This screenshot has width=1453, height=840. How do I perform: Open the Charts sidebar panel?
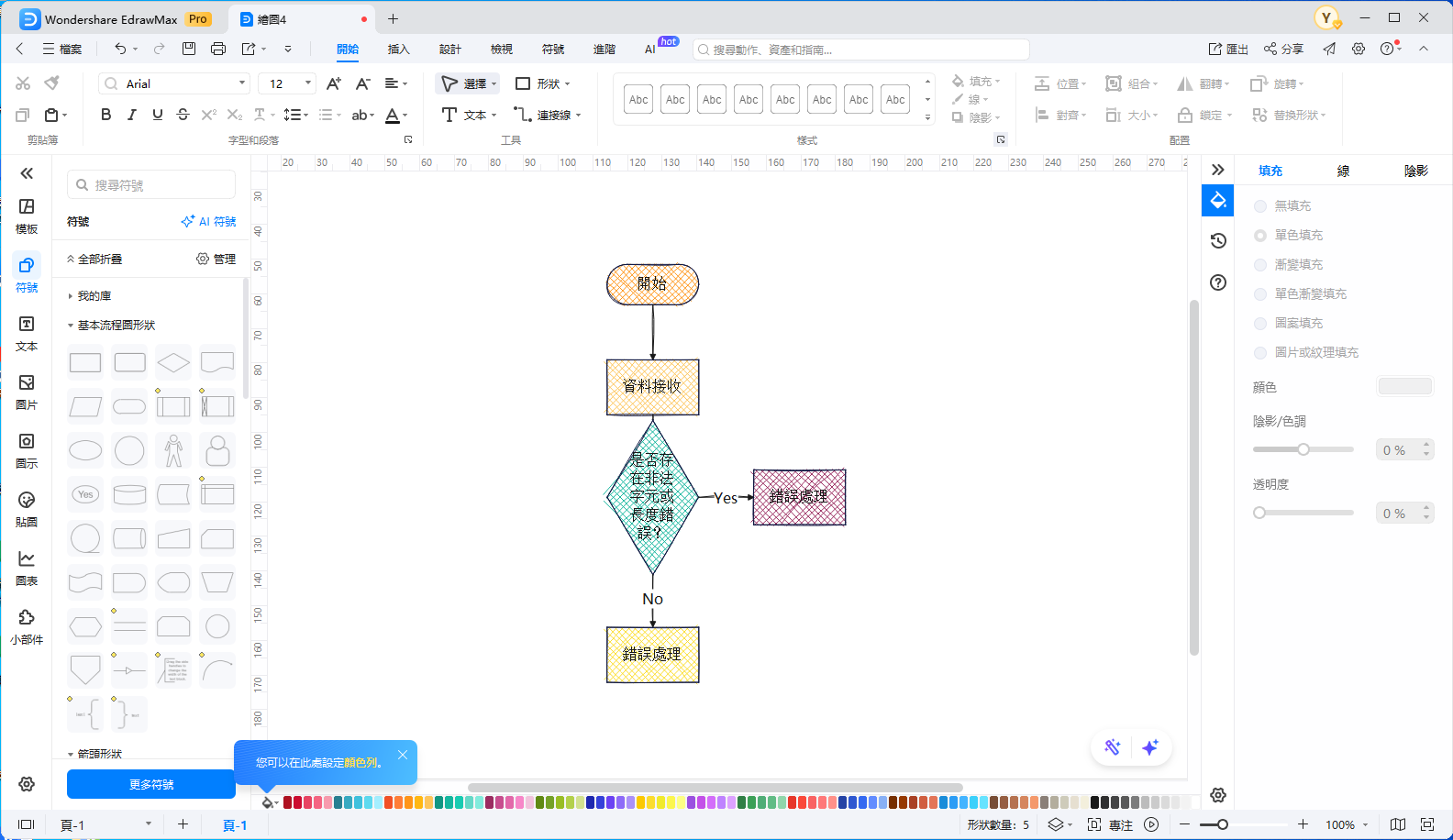[27, 568]
